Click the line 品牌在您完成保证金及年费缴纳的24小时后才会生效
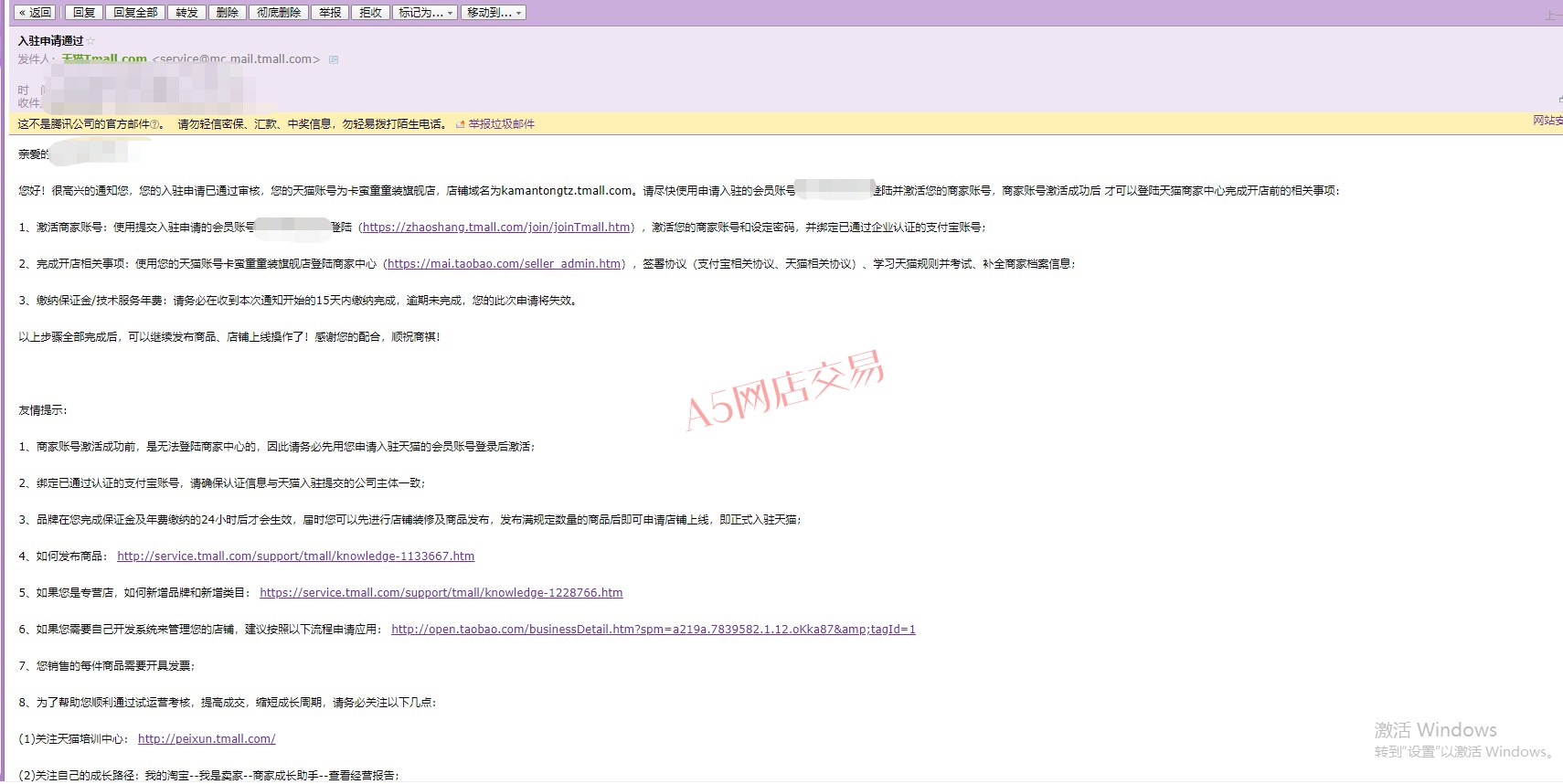This screenshot has height=784, width=1563. coord(409,520)
